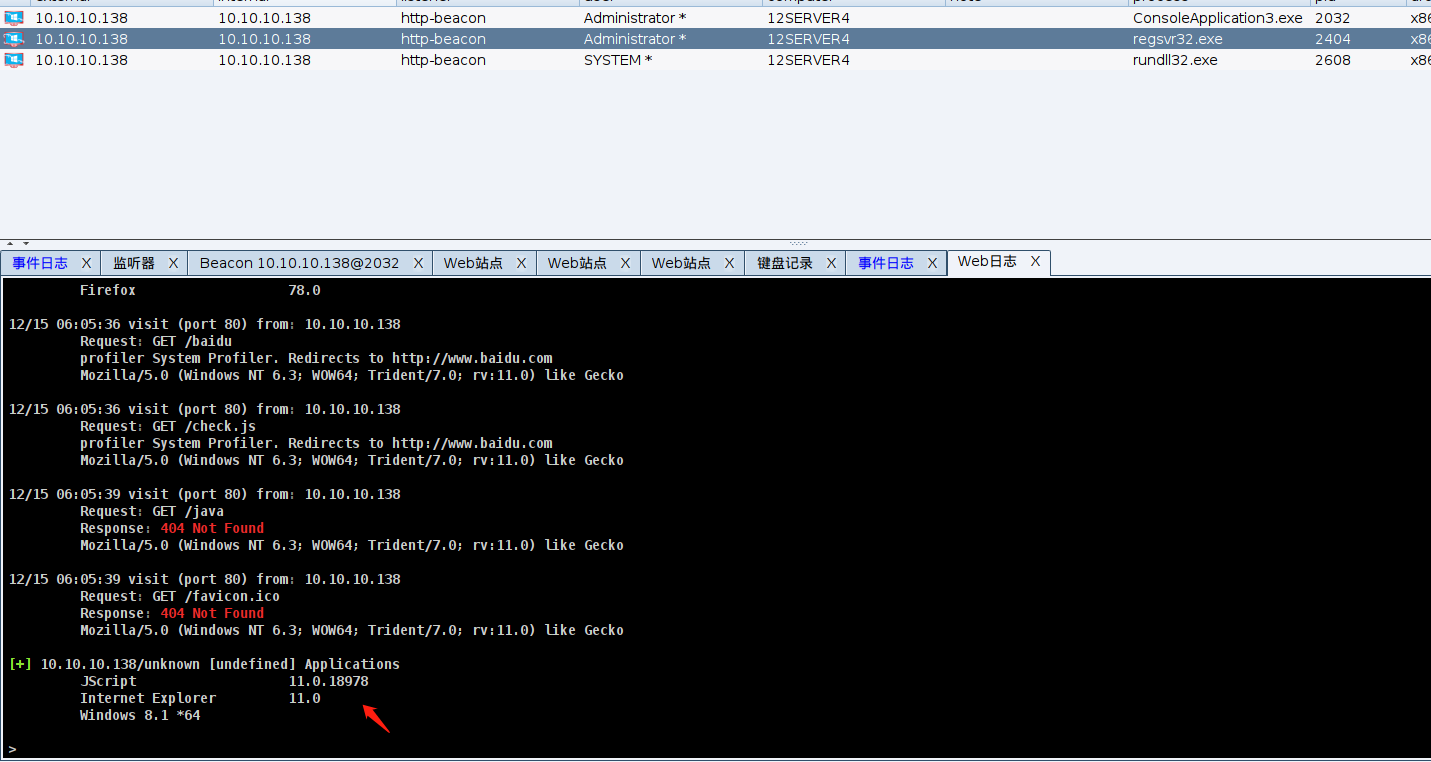Select the computer icon of the regsvr32.exe beacon
This screenshot has width=1431, height=762.
pos(13,39)
